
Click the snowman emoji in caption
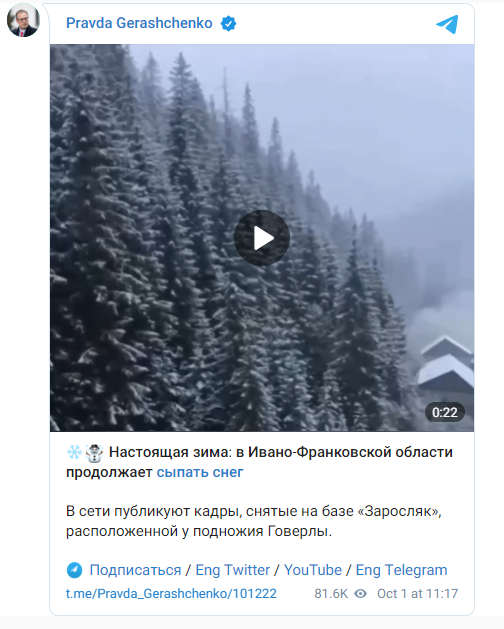point(95,453)
